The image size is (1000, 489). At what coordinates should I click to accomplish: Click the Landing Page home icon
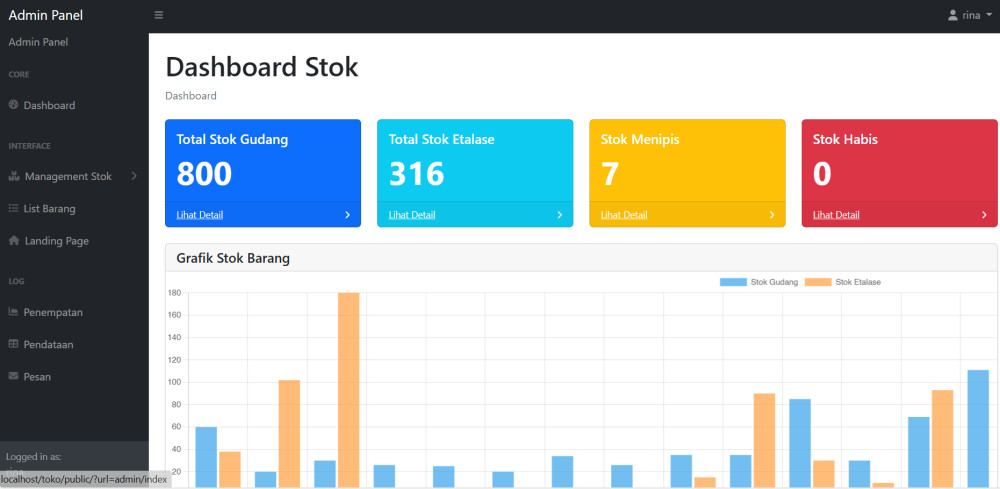14,241
